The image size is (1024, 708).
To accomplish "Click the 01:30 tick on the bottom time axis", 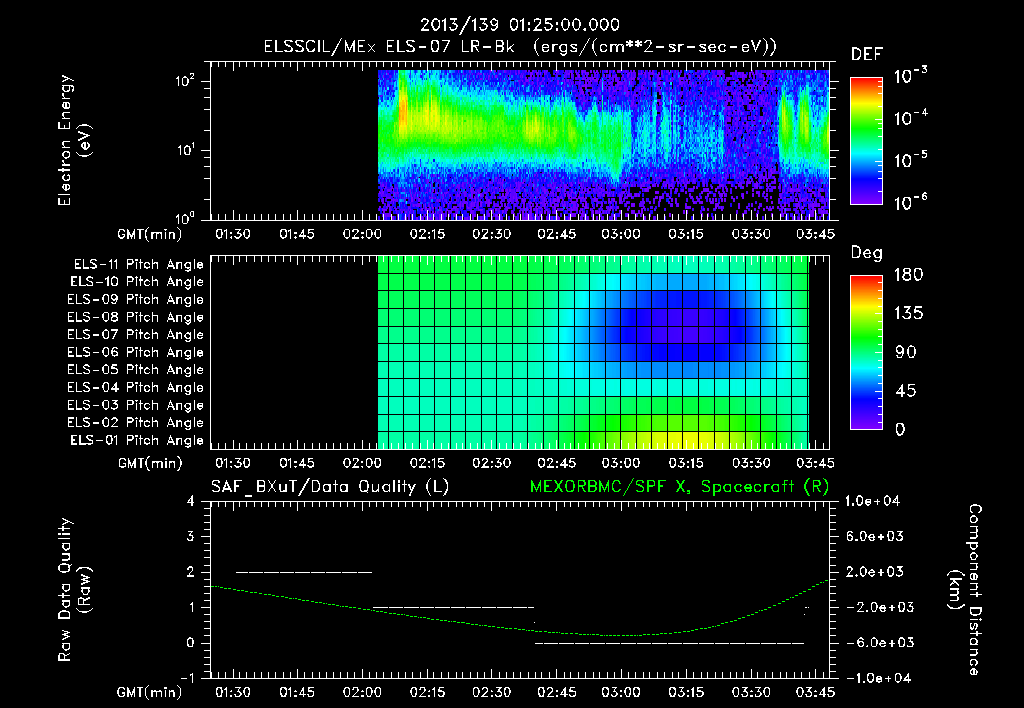I will (232, 692).
